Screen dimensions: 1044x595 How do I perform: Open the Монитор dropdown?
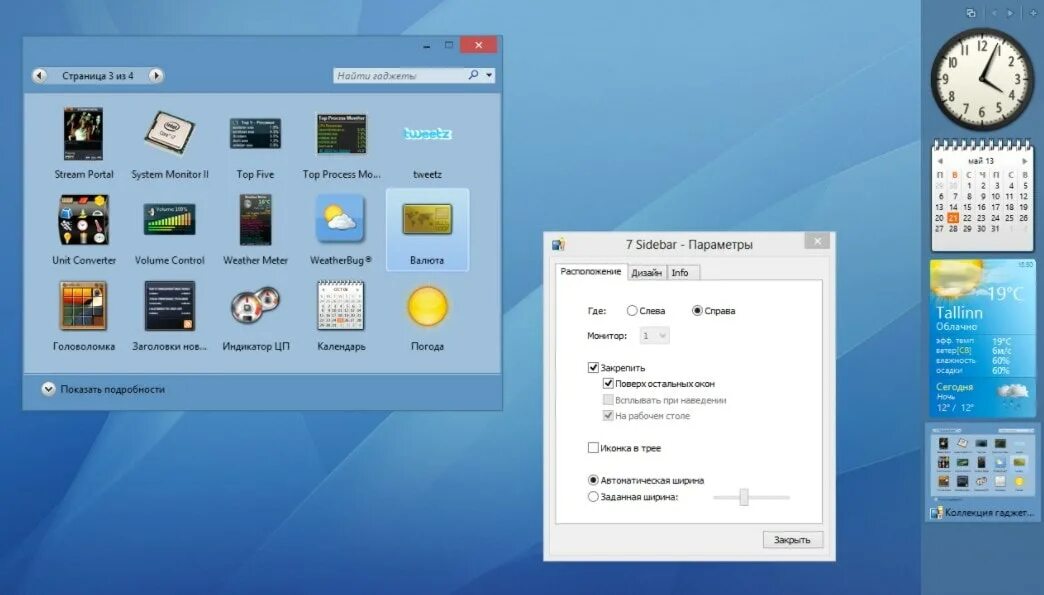[x=654, y=335]
